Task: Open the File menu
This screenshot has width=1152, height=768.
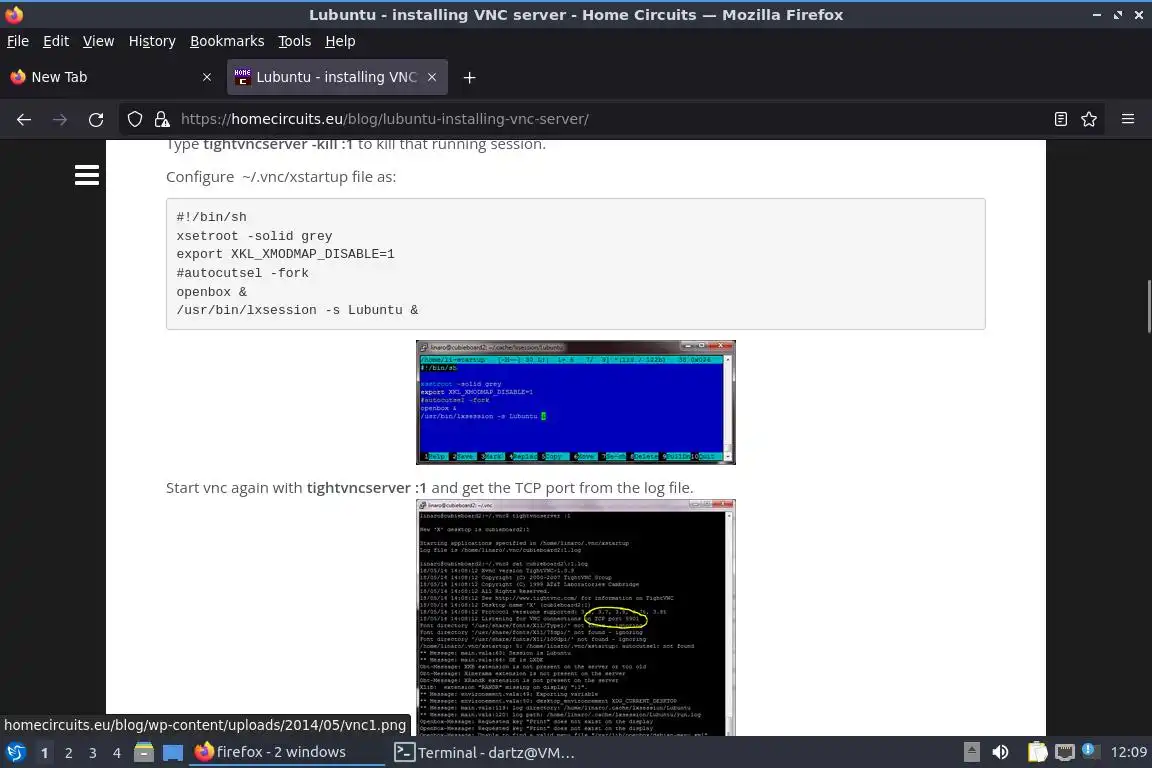Action: click(18, 41)
